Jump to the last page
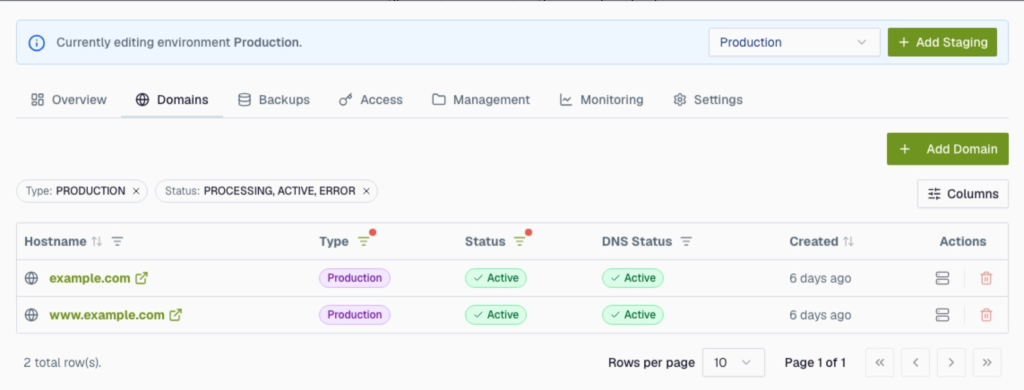 click(987, 363)
